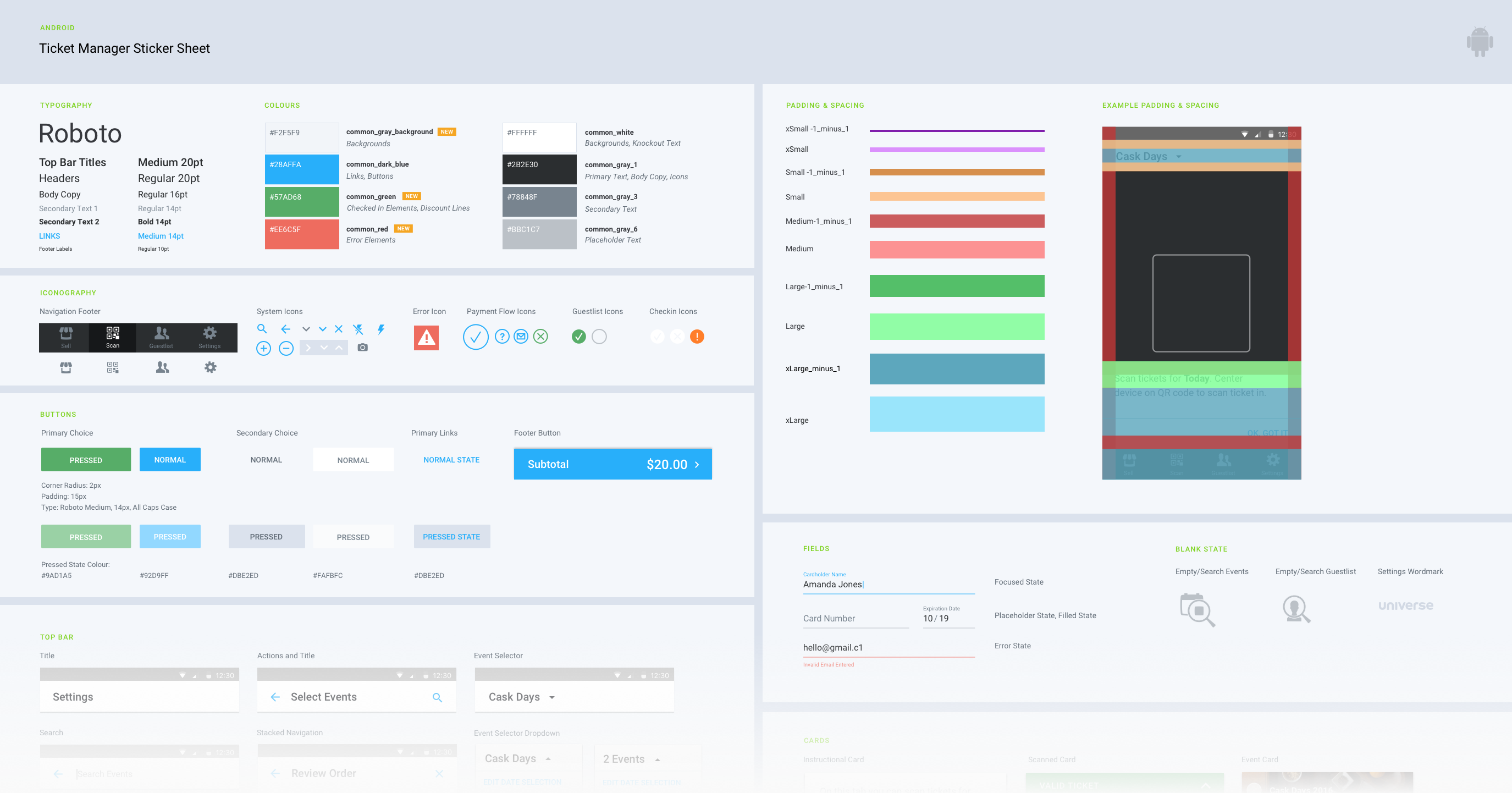This screenshot has height=793, width=1512.
Task: Toggle the empty gray circle Guestlist icon
Action: point(599,337)
